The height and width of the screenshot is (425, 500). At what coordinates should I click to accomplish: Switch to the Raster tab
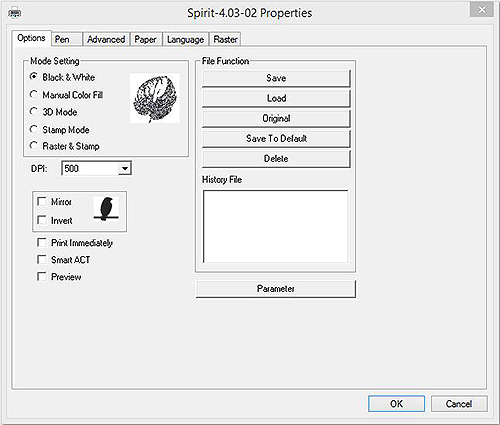[225, 39]
